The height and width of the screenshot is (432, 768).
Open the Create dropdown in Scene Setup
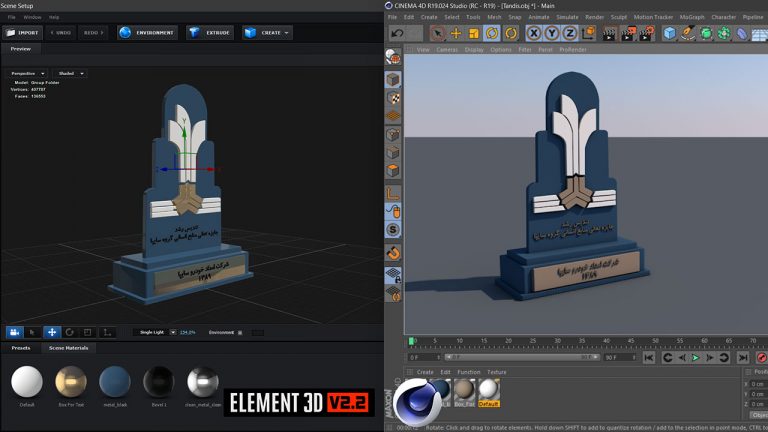tap(267, 33)
